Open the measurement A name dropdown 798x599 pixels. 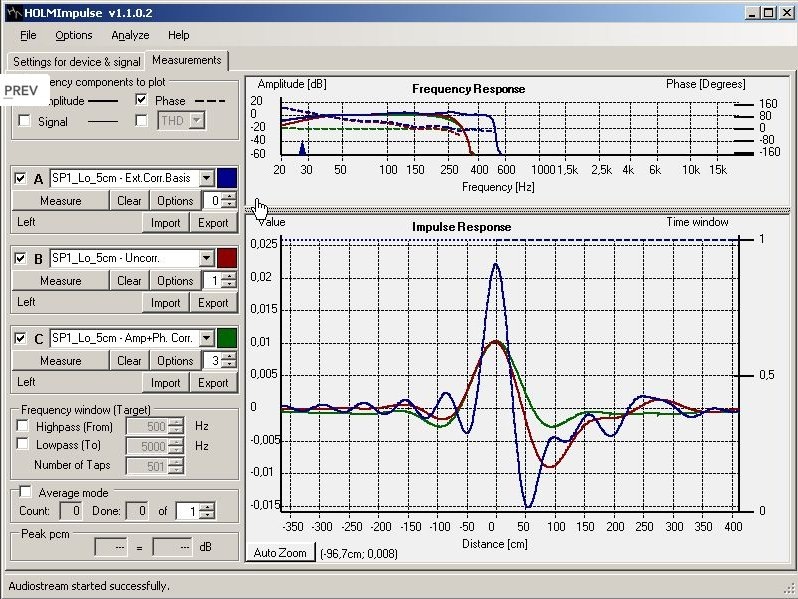206,178
